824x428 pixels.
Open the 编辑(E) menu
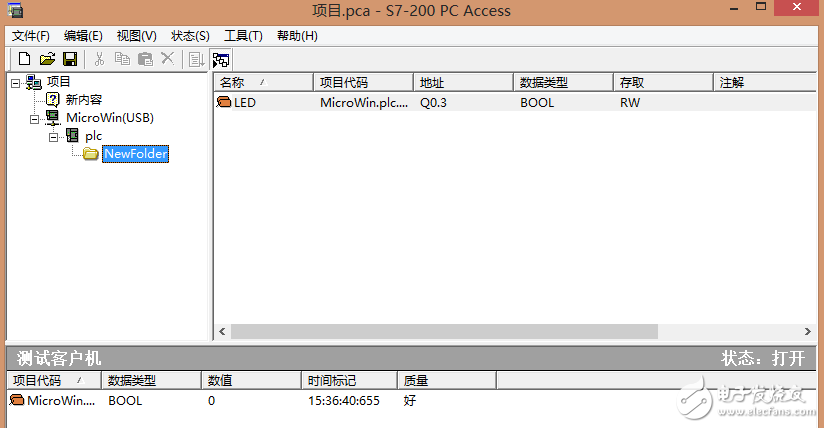tap(83, 36)
